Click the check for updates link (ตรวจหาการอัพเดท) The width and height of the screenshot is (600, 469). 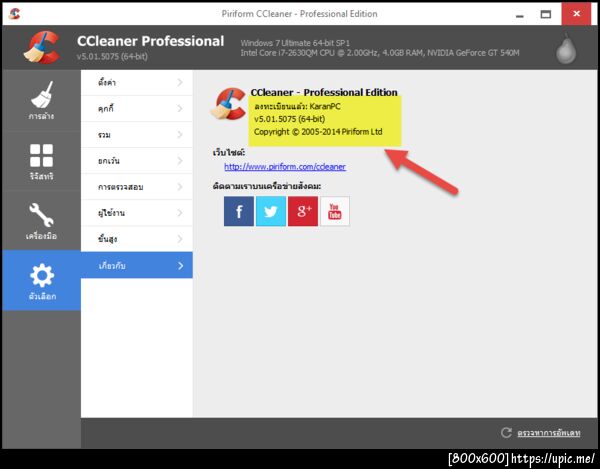pyautogui.click(x=549, y=433)
